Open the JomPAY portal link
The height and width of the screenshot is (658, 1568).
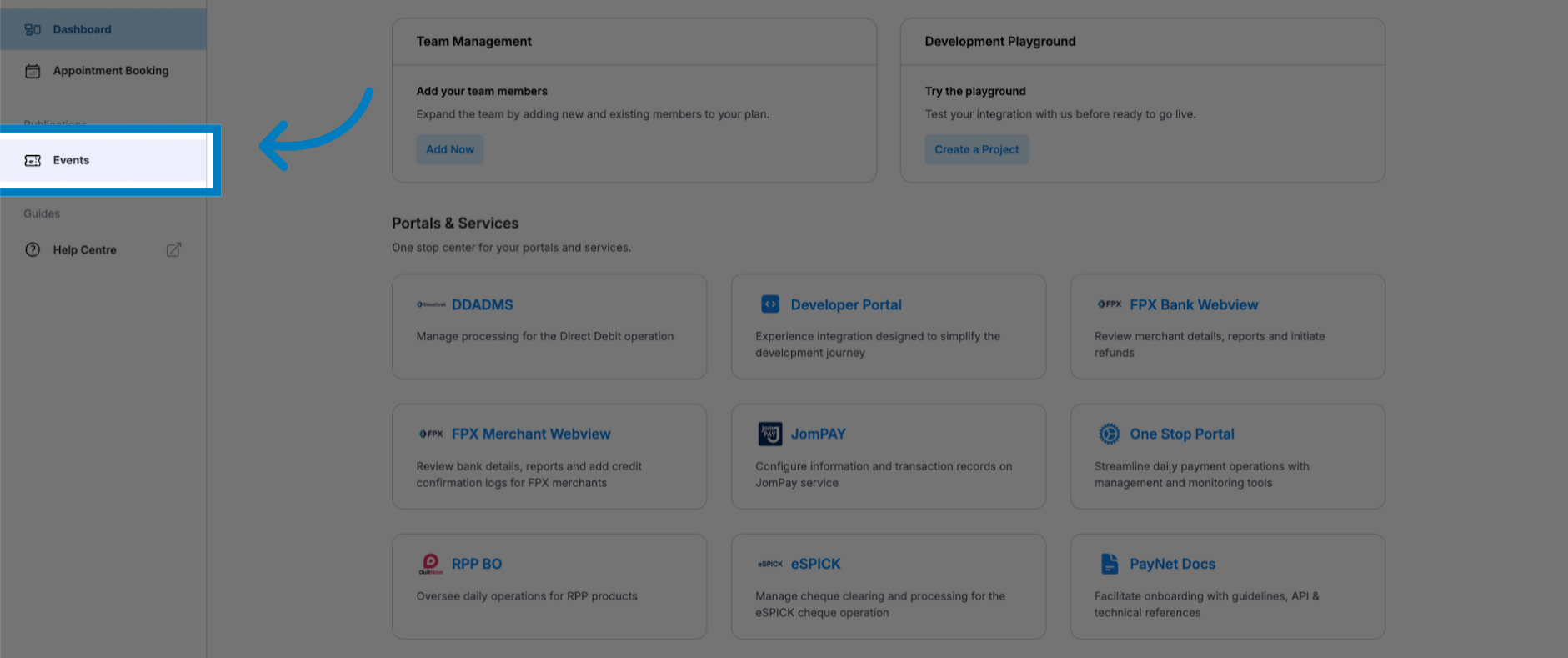(x=818, y=434)
